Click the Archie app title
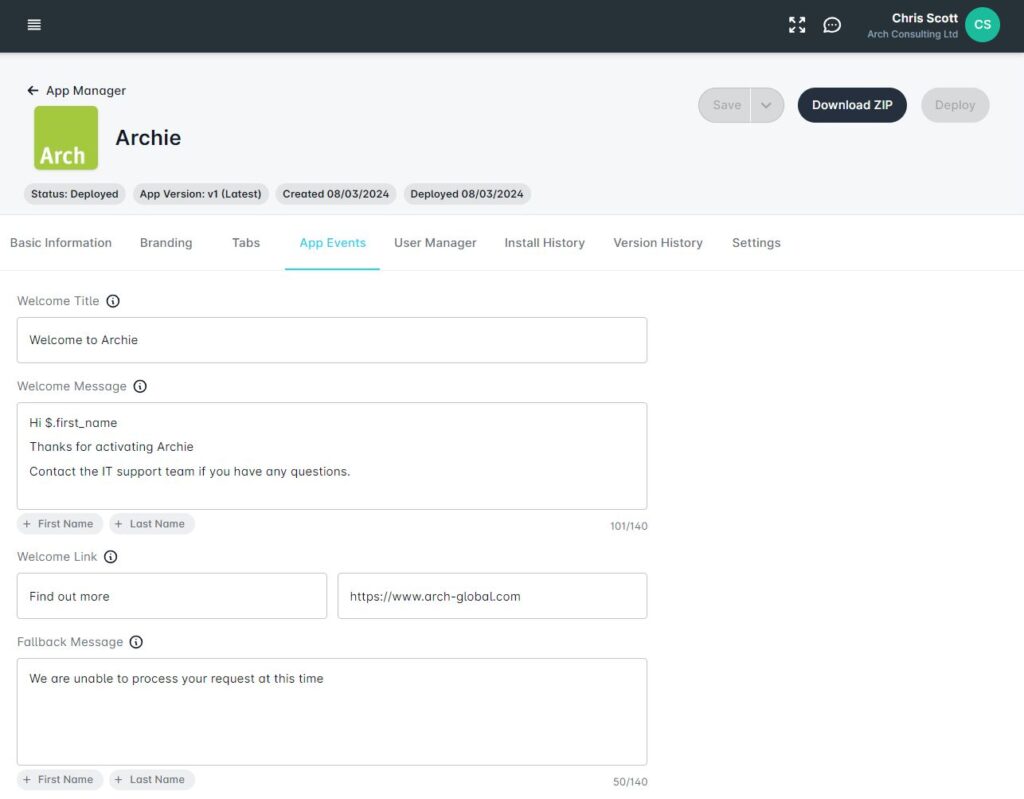Viewport: 1024px width, 799px height. pyautogui.click(x=148, y=138)
